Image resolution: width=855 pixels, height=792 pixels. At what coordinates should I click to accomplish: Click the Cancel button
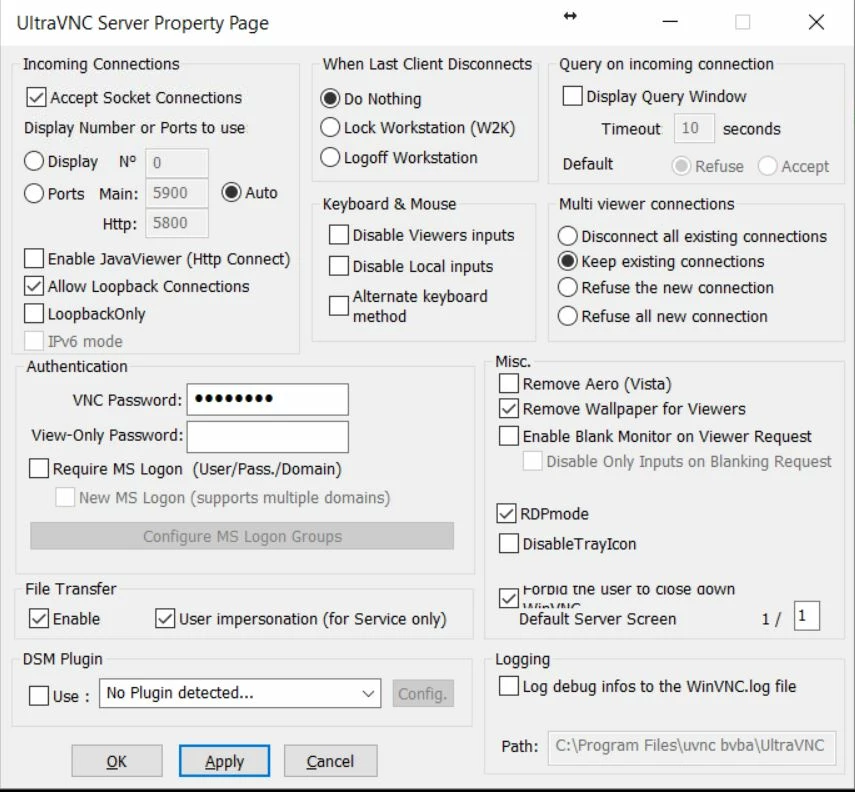tap(330, 761)
